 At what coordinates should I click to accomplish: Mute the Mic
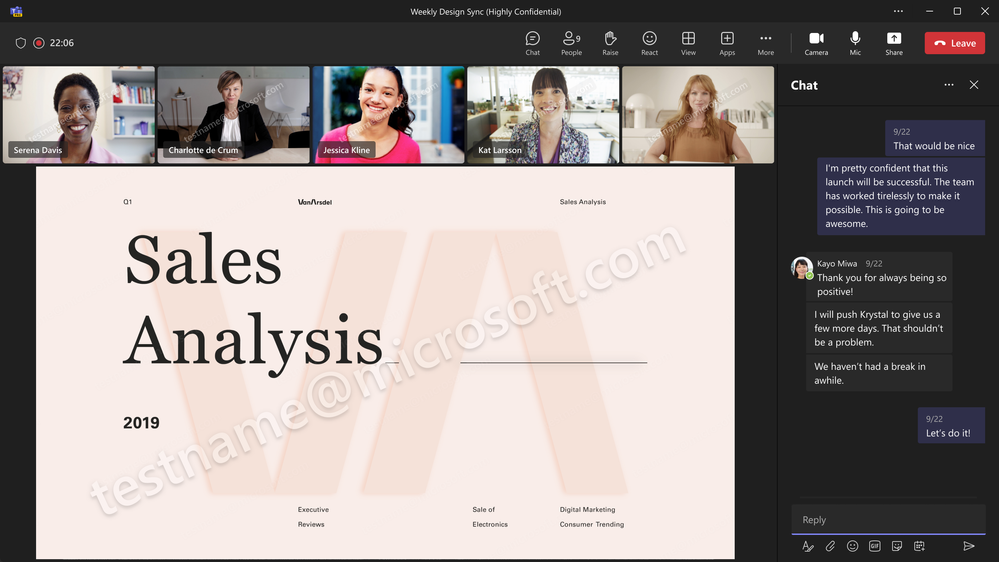pyautogui.click(x=855, y=43)
